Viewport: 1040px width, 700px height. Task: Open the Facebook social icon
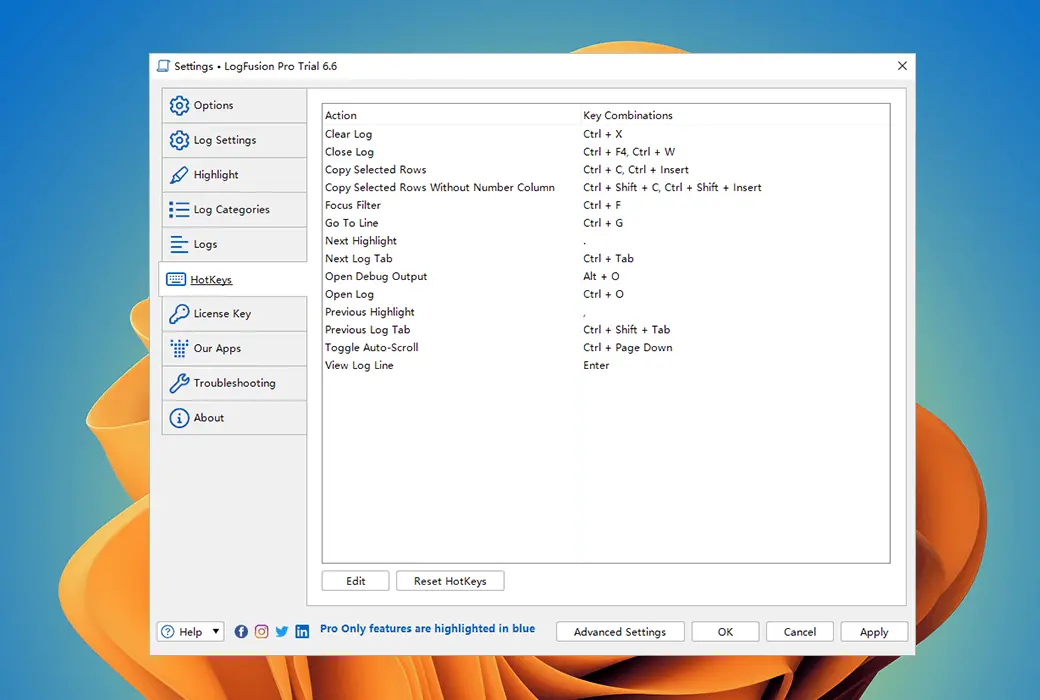pyautogui.click(x=241, y=632)
